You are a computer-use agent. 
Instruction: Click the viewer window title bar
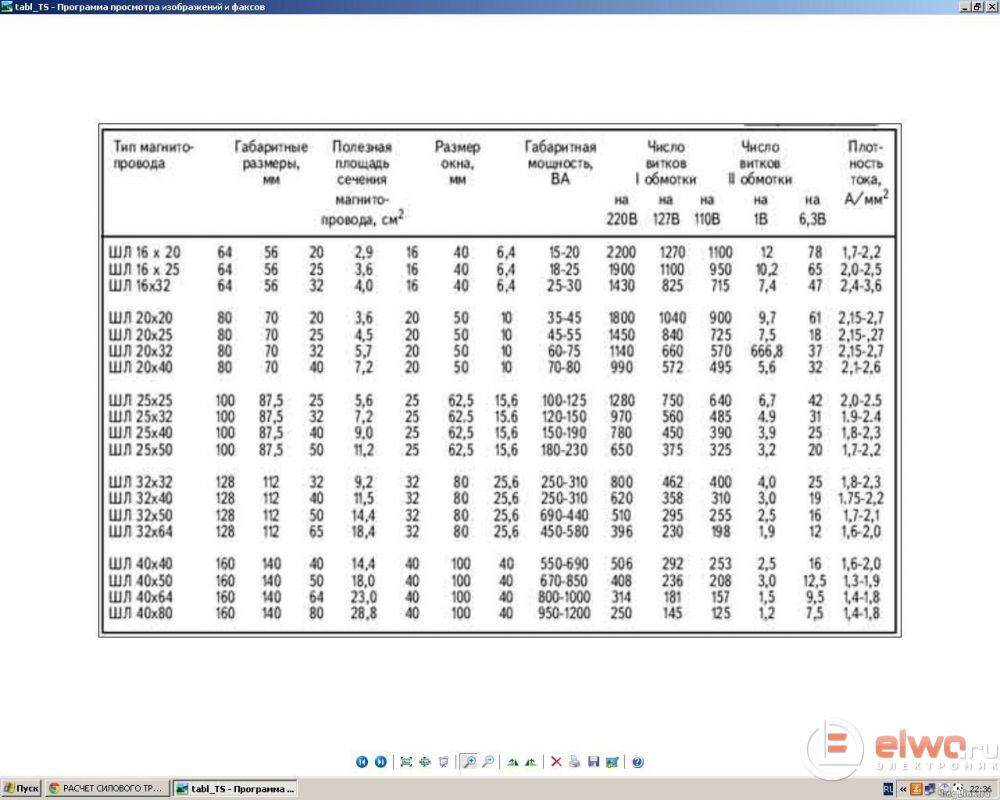point(500,6)
